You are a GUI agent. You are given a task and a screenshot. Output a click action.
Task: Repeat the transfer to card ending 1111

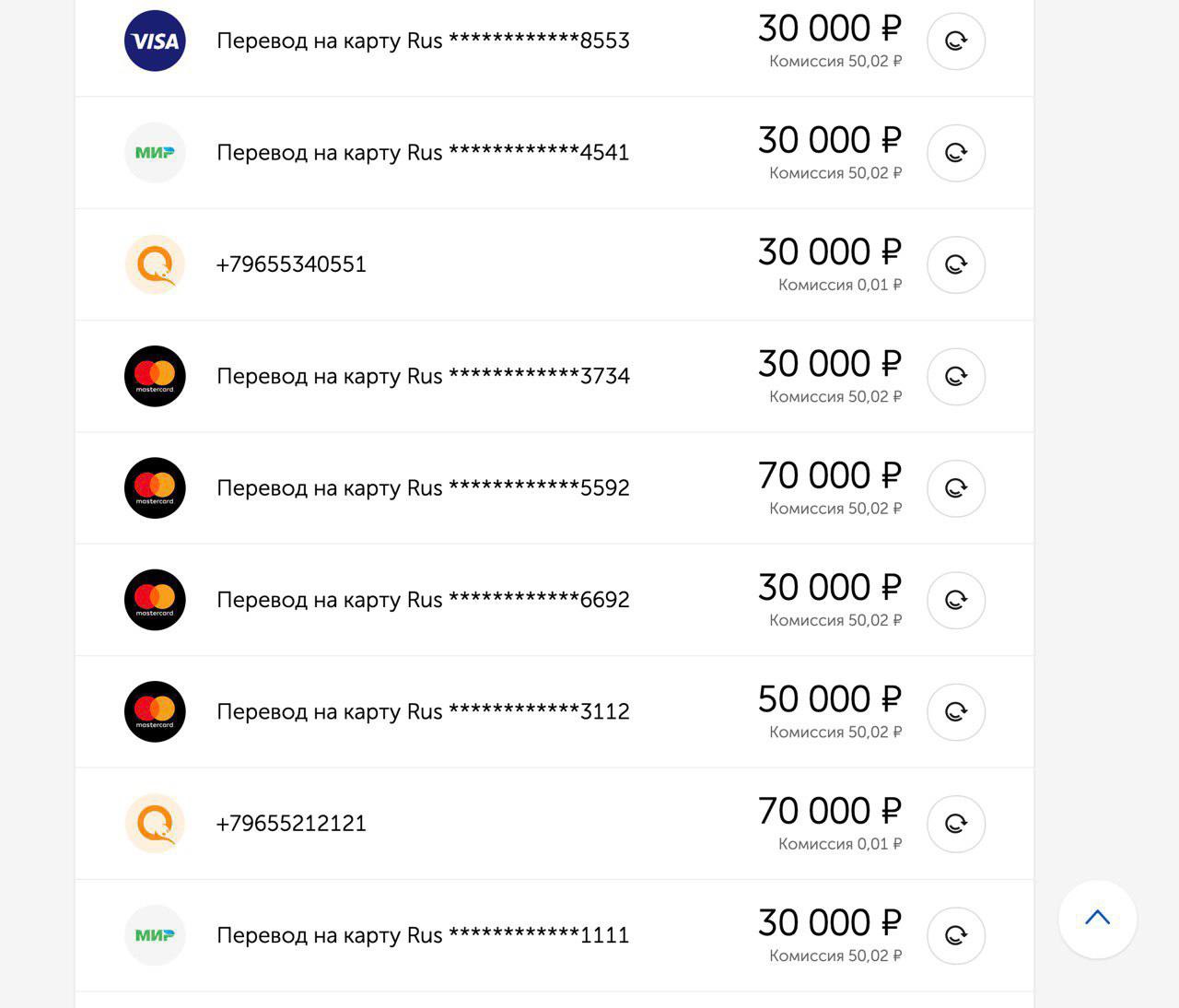(x=956, y=936)
